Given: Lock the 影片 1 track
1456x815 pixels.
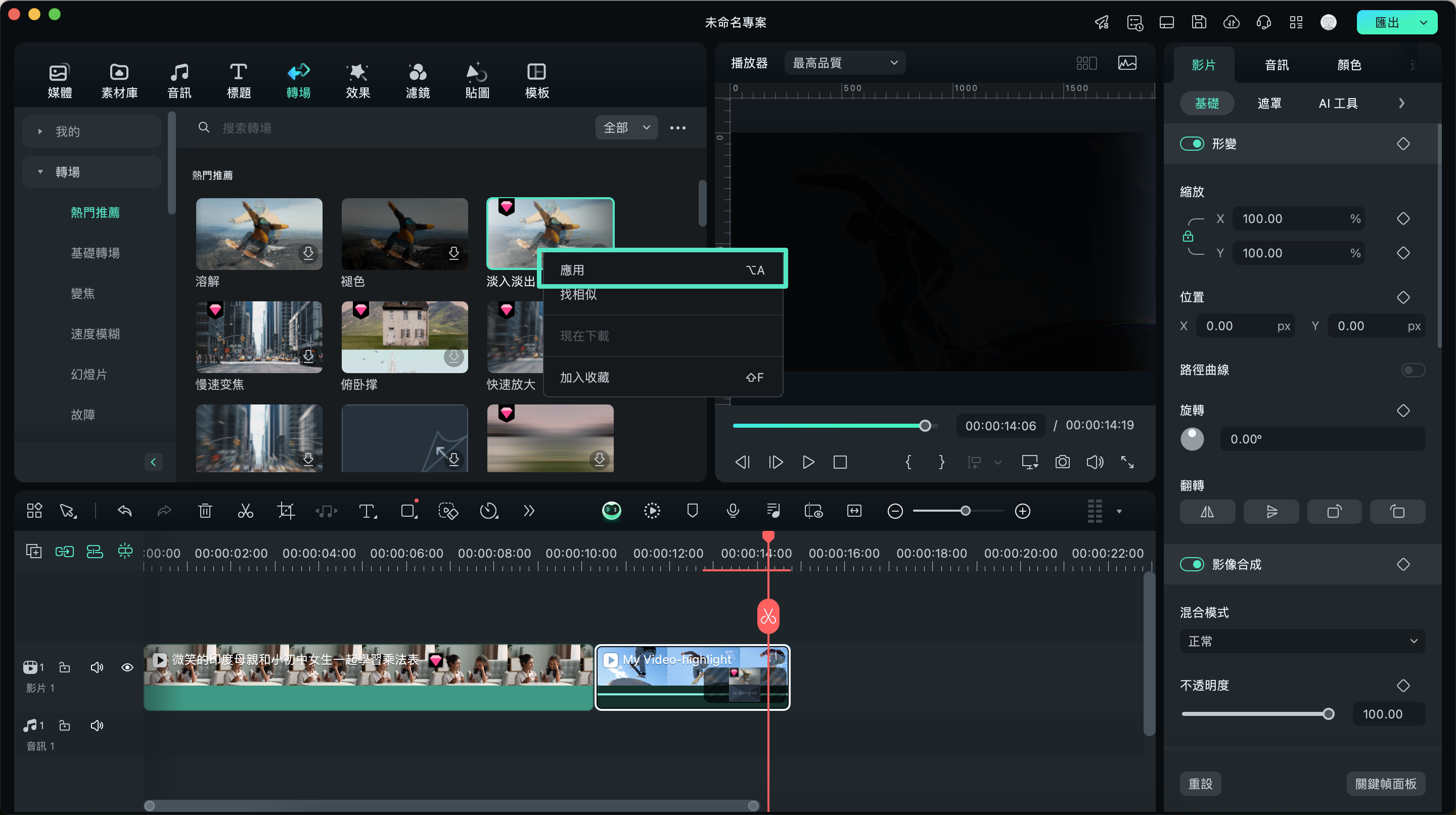Looking at the screenshot, I should click(x=64, y=667).
